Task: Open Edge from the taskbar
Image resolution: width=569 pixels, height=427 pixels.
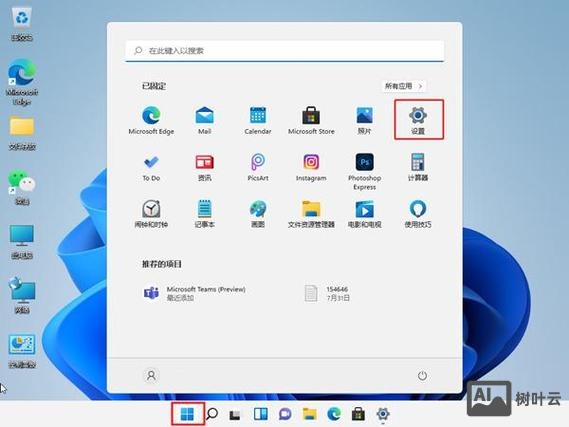Action: (x=334, y=414)
